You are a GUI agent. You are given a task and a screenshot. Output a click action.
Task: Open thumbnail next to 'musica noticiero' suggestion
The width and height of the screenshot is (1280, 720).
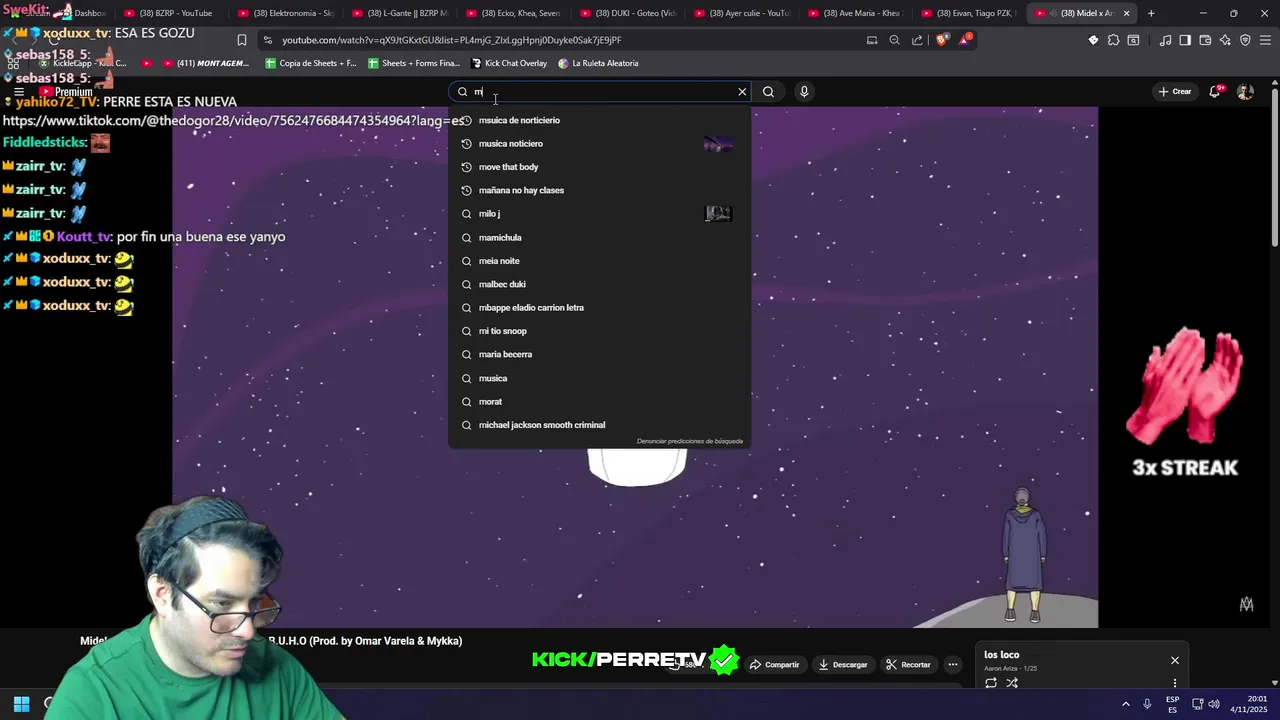[x=718, y=144]
